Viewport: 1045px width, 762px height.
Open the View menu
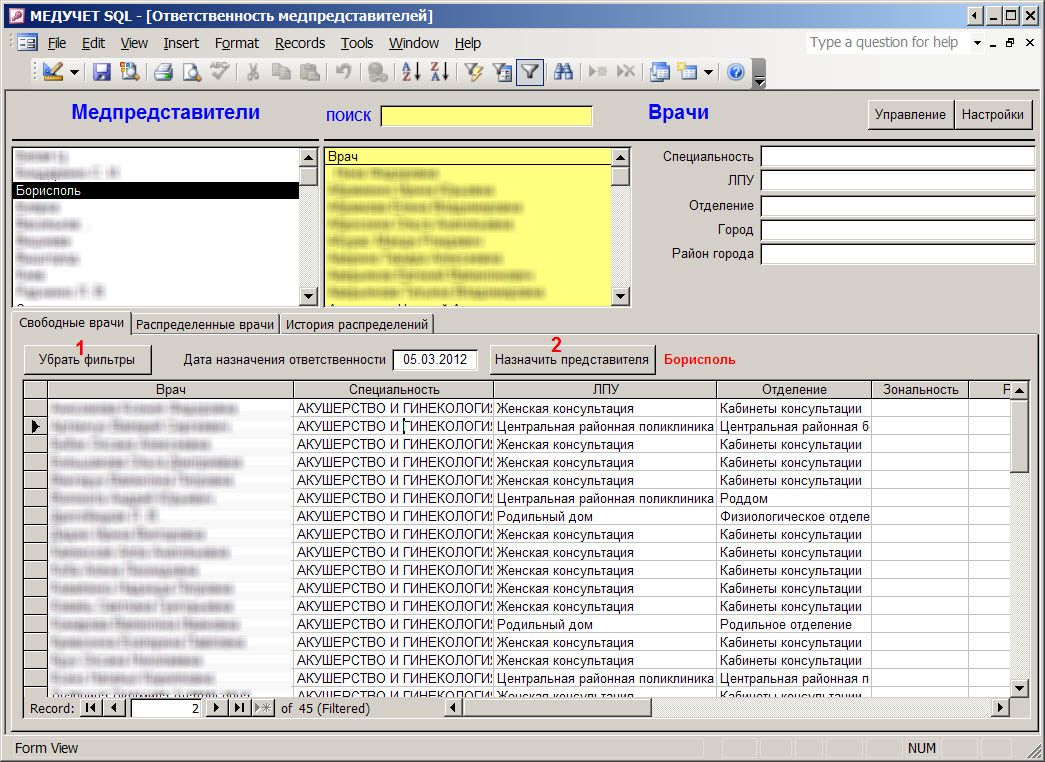[134, 43]
